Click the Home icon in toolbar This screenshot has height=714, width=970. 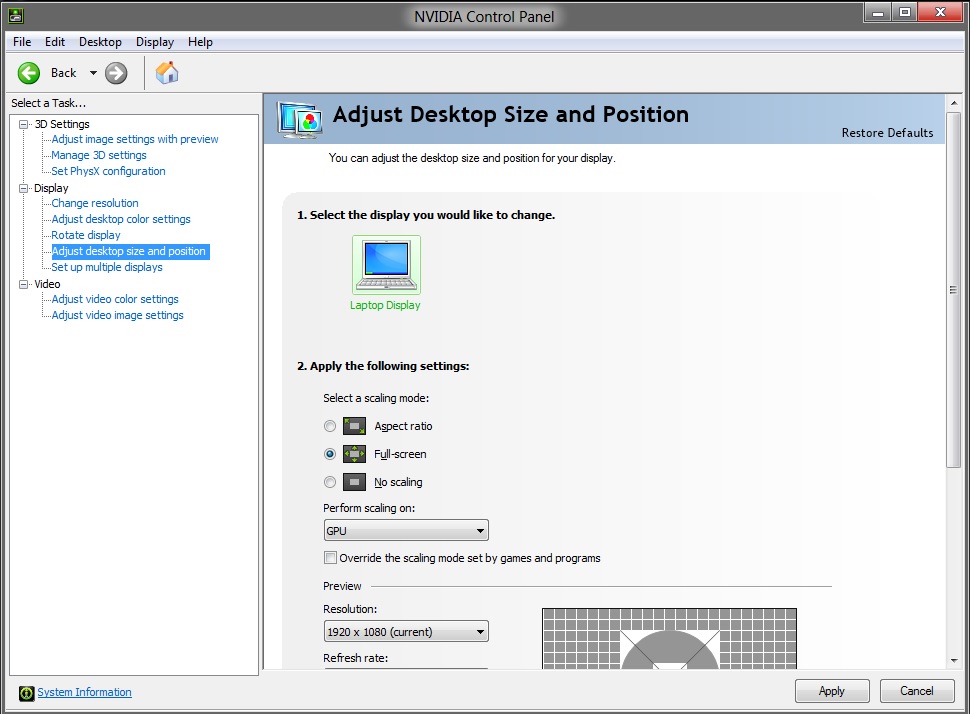pos(167,72)
